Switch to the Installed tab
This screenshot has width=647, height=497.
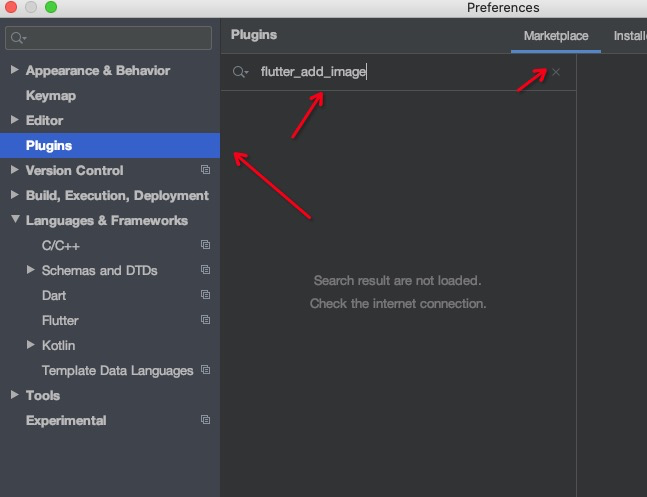630,36
